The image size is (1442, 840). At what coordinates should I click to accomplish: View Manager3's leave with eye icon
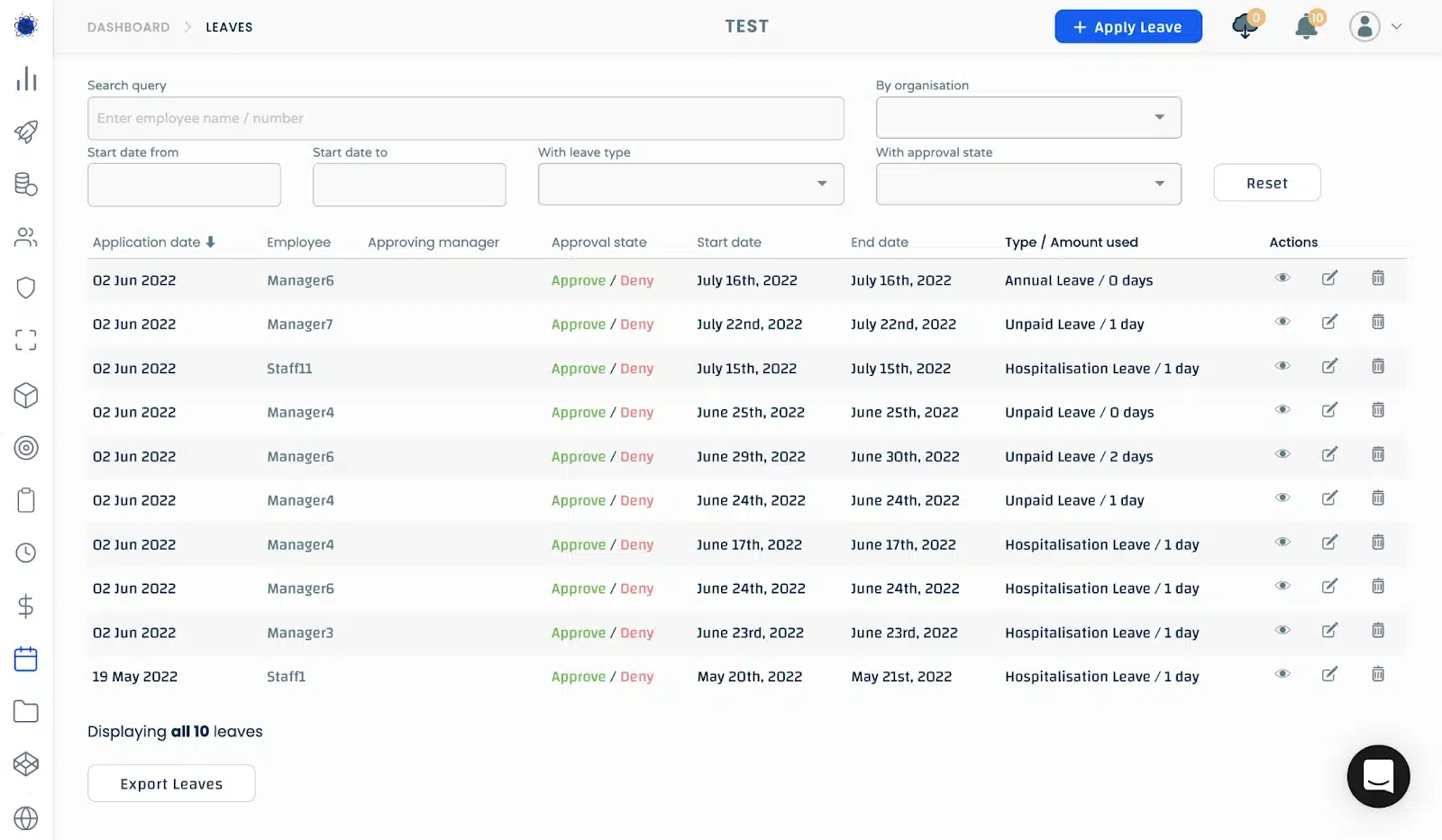tap(1282, 631)
